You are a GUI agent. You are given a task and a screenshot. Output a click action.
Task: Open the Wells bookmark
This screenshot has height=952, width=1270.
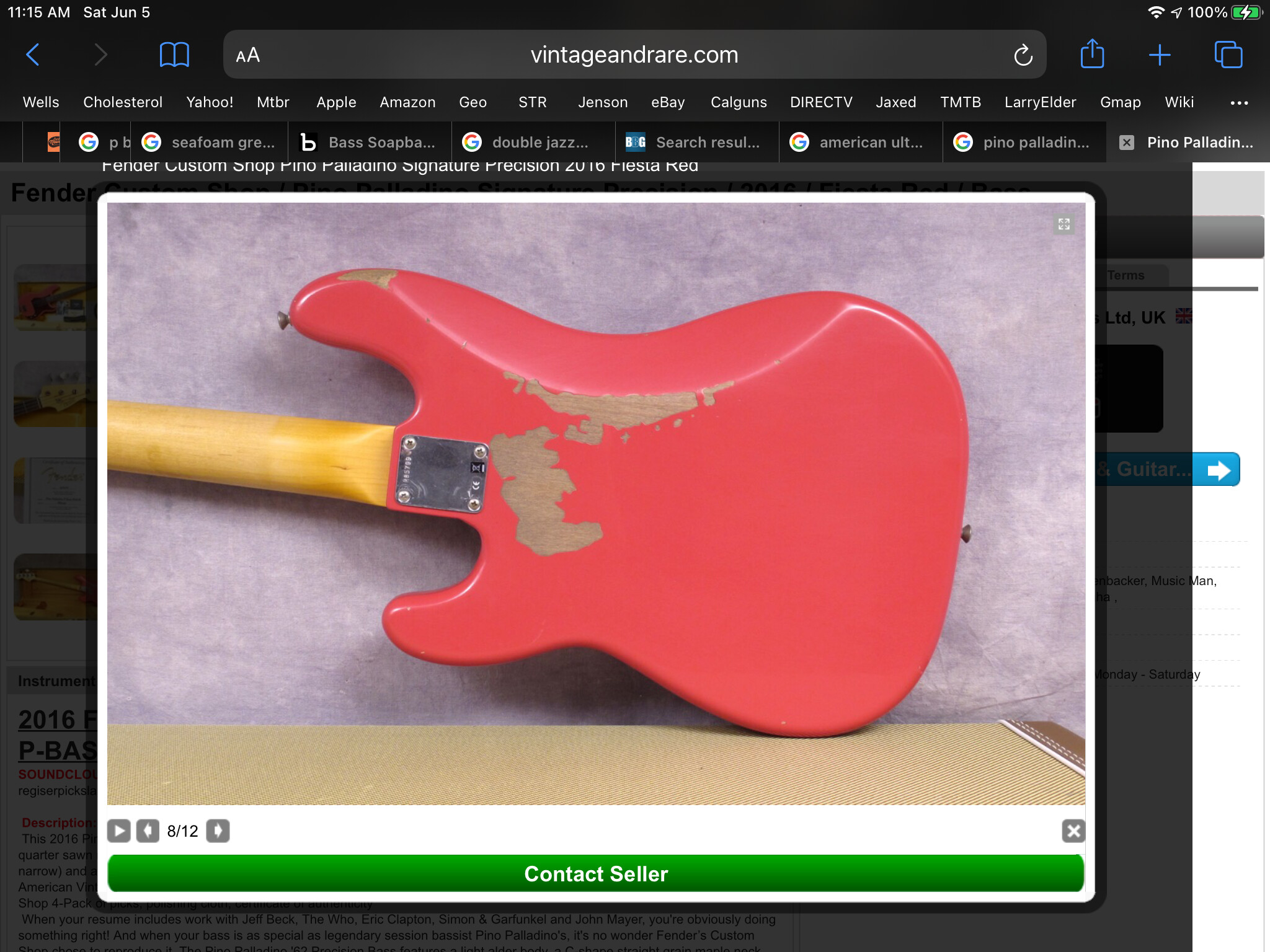[x=41, y=102]
